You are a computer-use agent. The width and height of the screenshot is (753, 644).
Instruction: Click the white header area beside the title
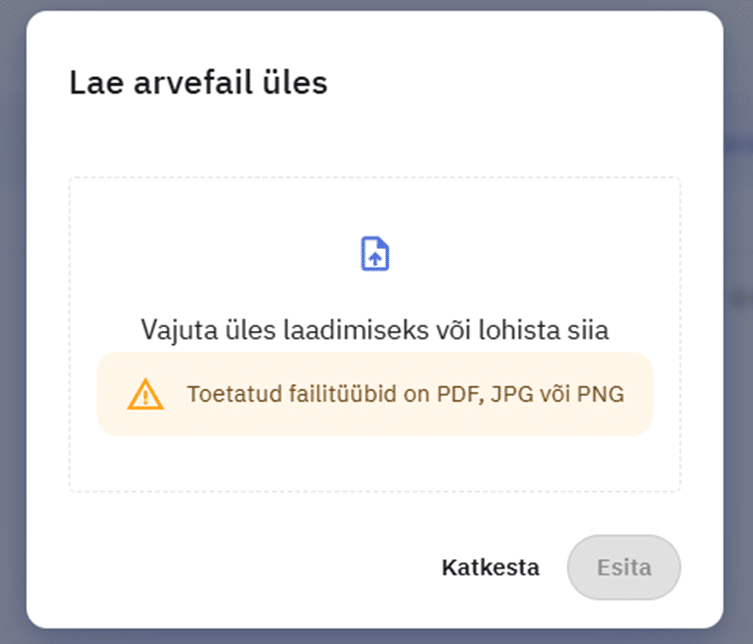point(520,83)
